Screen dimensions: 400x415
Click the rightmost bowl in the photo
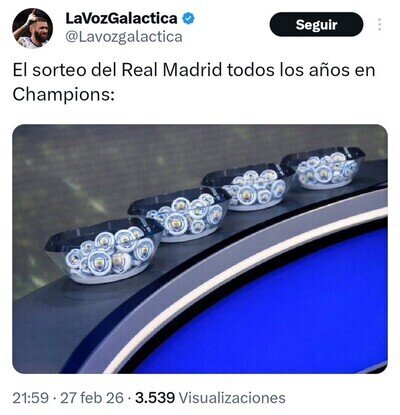tap(323, 169)
